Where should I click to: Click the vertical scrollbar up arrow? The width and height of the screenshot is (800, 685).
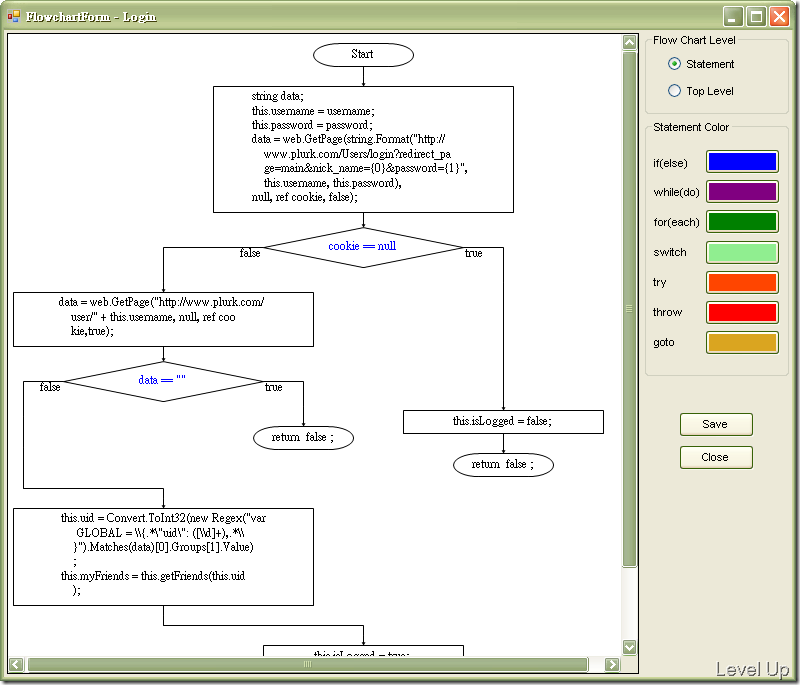629,42
